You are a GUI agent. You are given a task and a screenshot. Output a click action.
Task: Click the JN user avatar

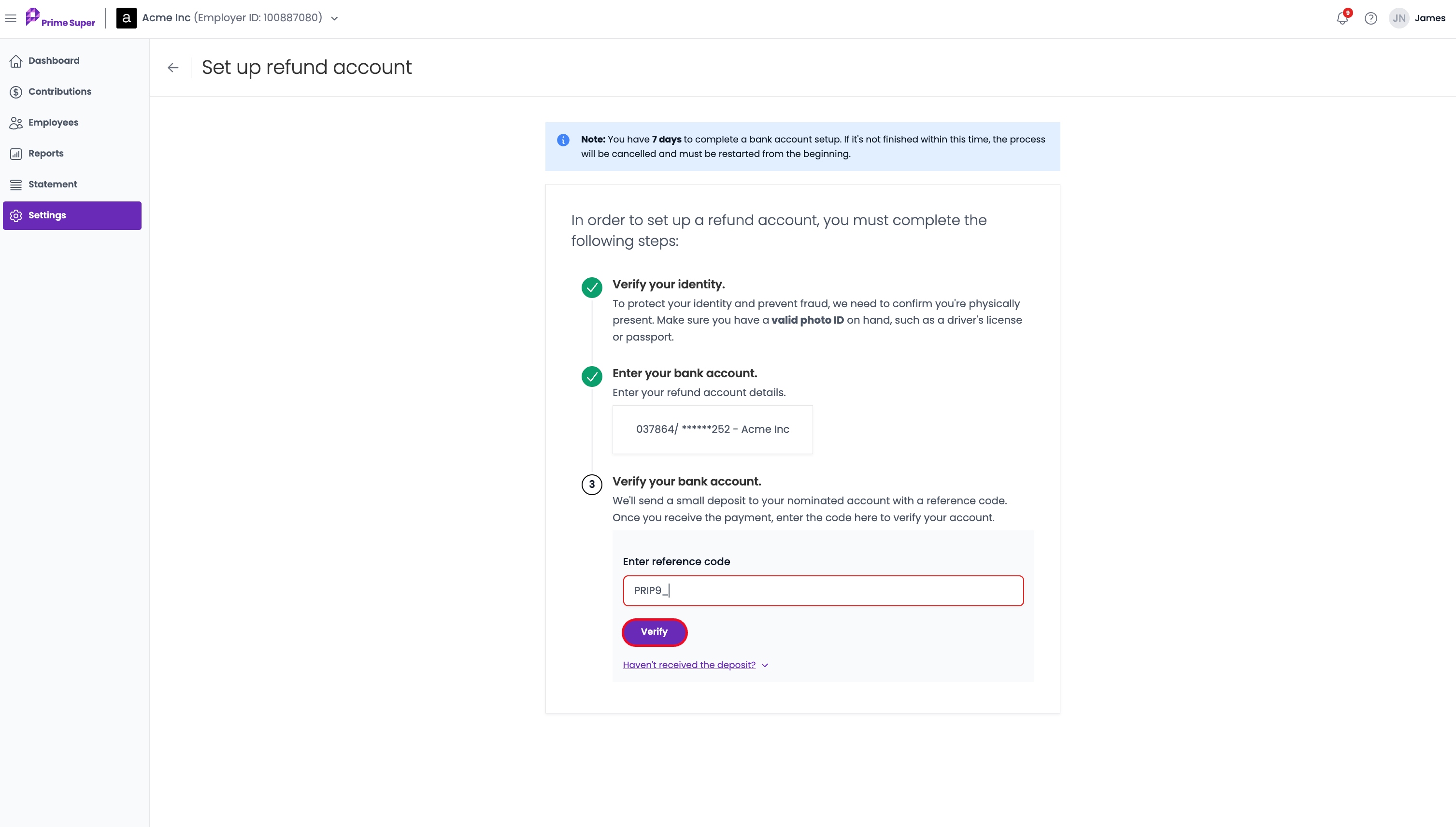click(1399, 18)
